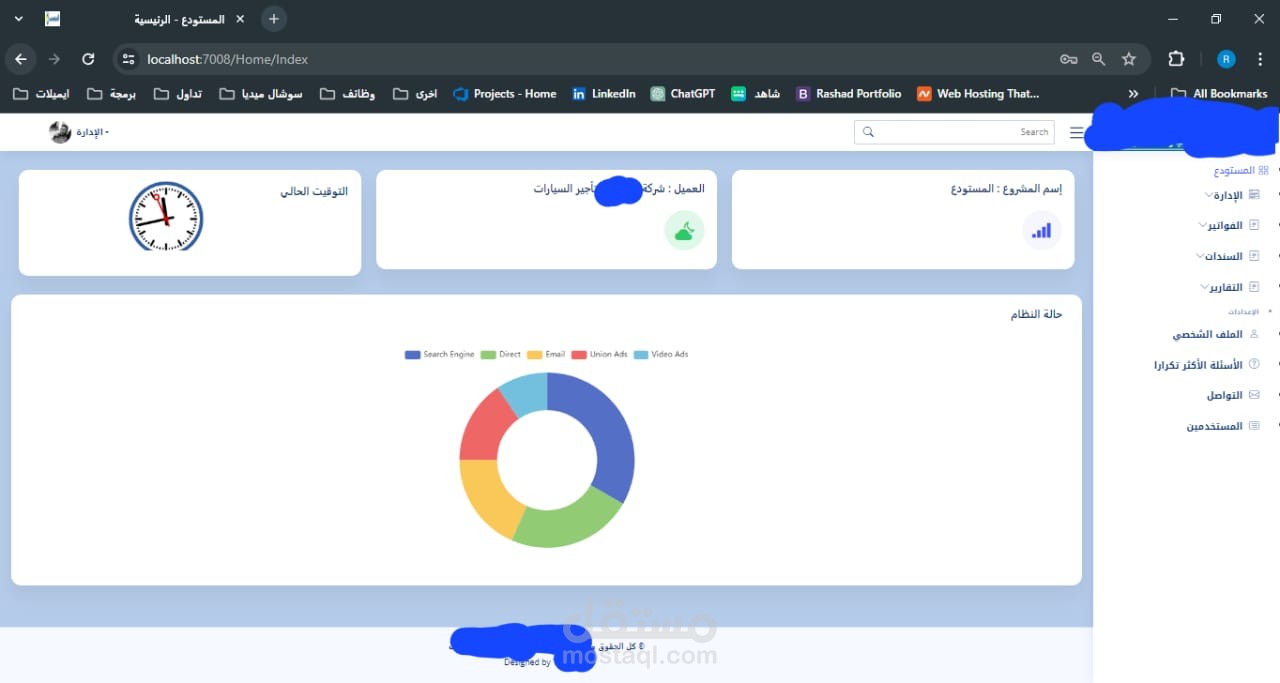Open ChatGPT bookmark

(x=682, y=94)
